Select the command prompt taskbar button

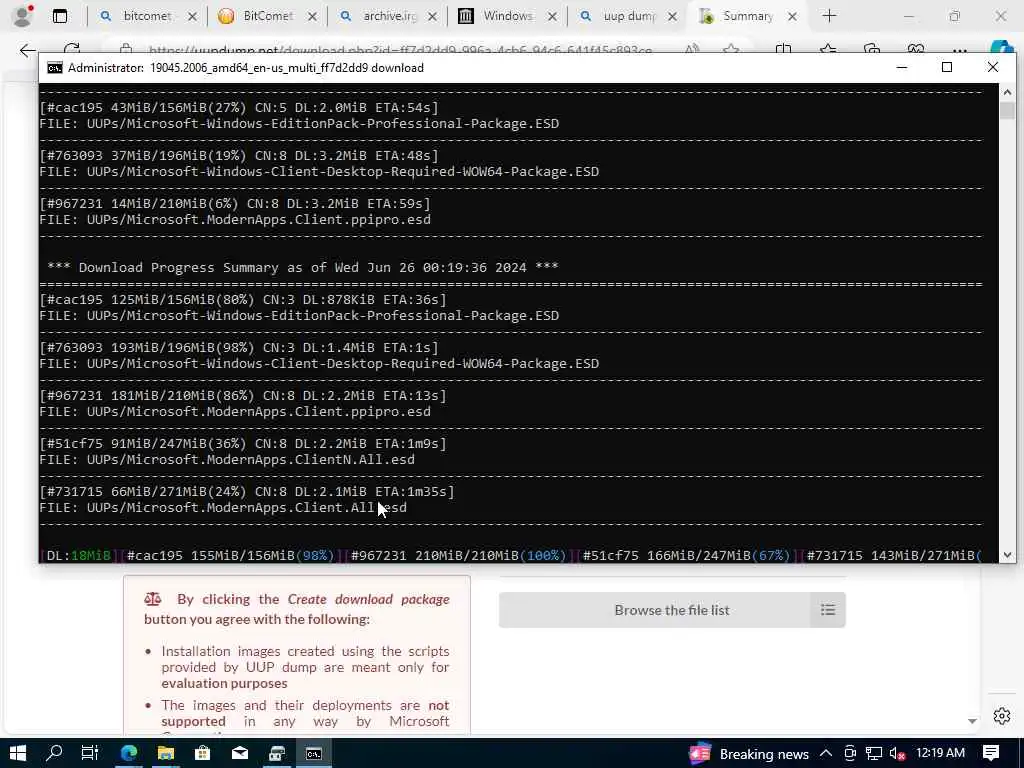[313, 754]
